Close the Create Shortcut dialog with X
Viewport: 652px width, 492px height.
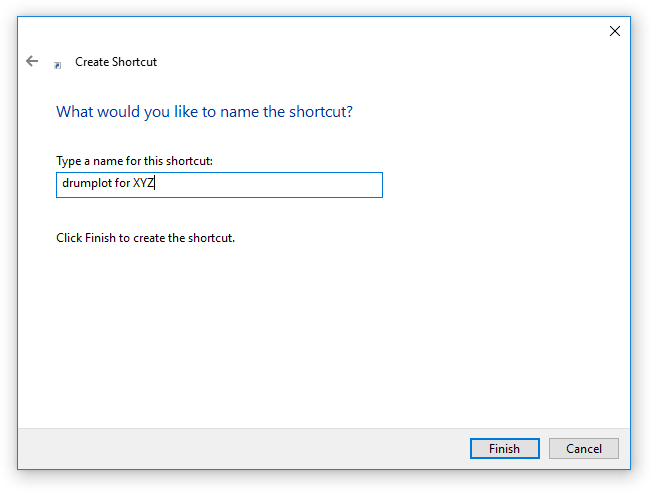(x=615, y=31)
